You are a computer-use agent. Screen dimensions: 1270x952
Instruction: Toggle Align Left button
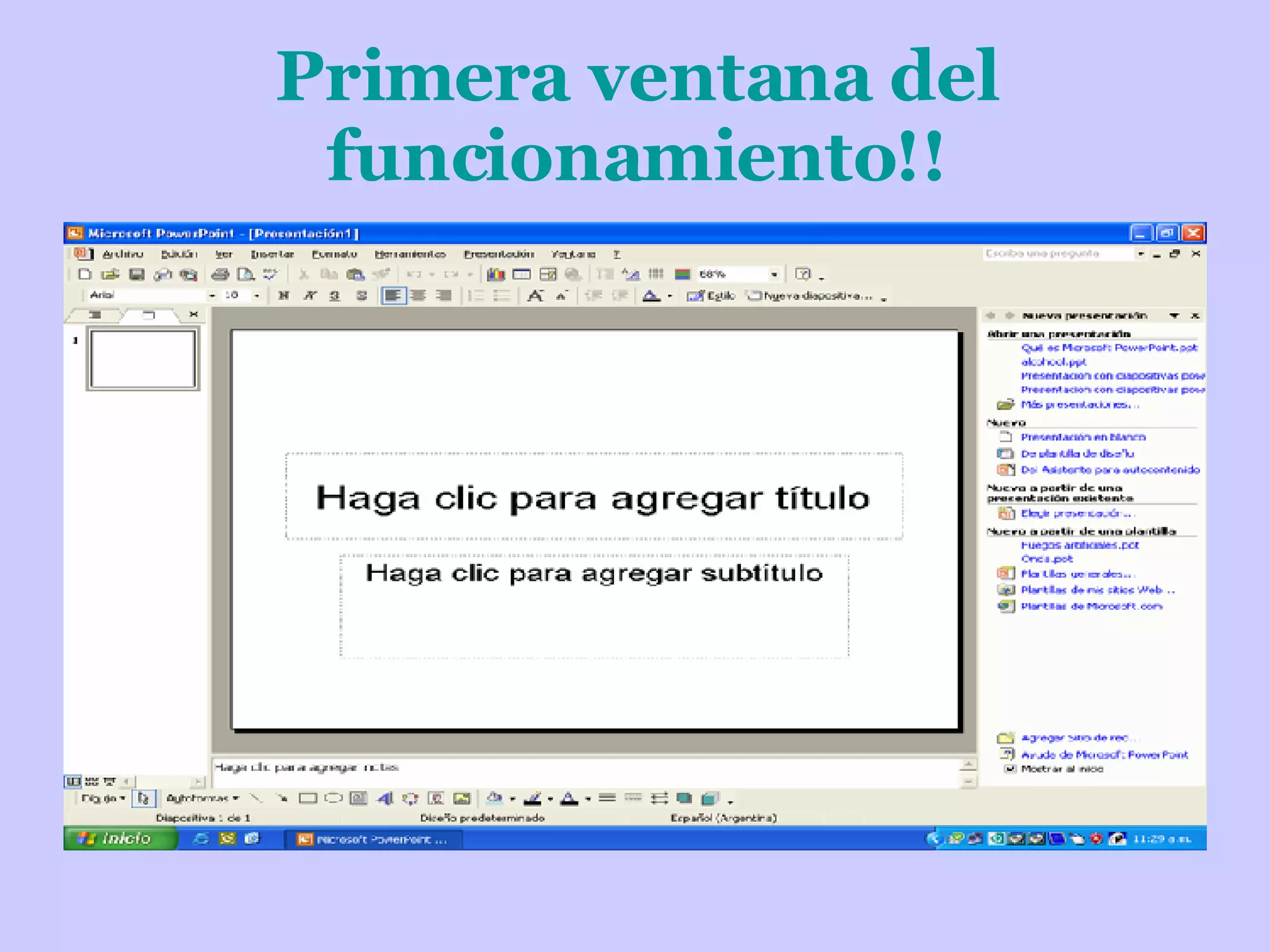pyautogui.click(x=393, y=296)
